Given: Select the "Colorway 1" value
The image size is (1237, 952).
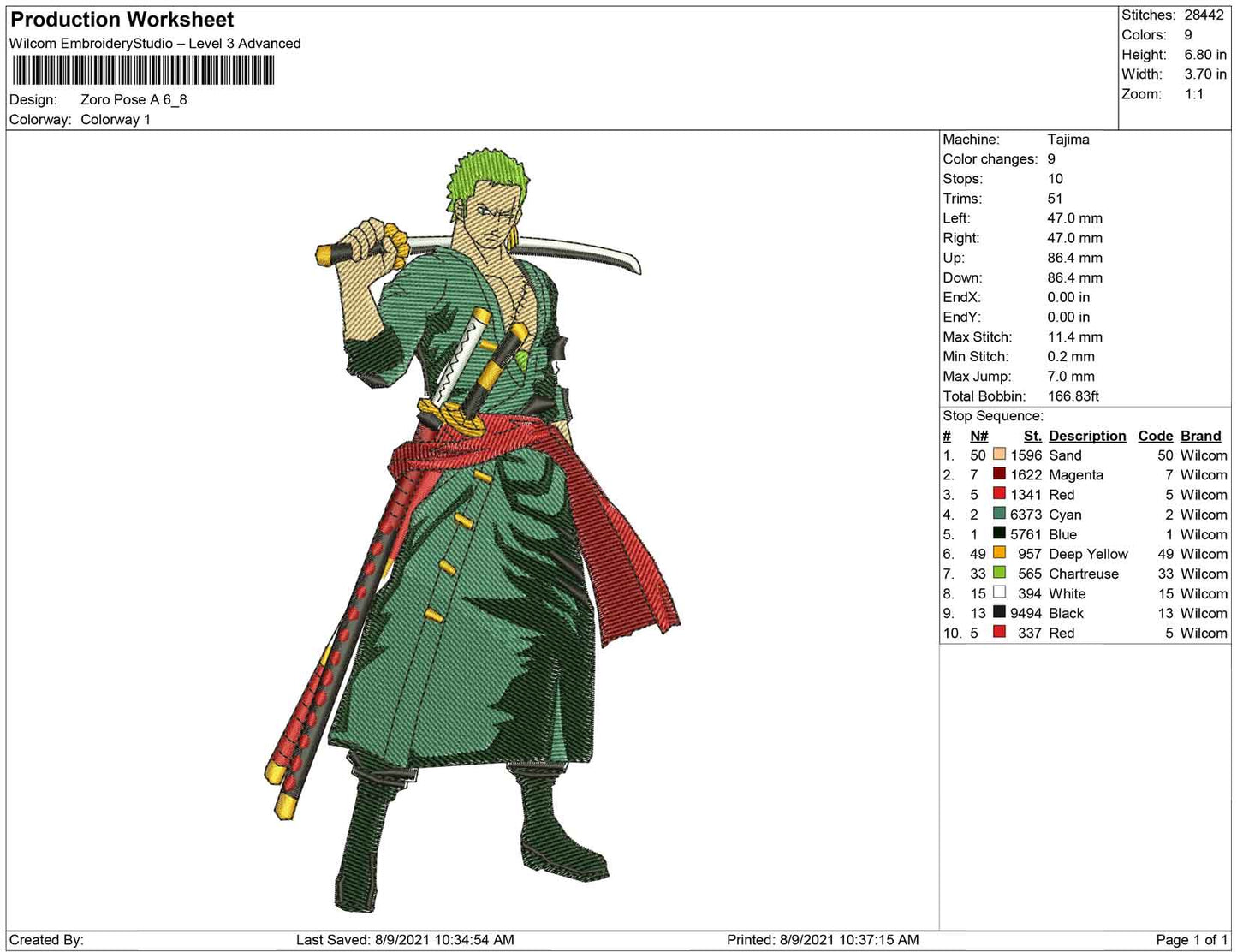Looking at the screenshot, I should pos(116,120).
